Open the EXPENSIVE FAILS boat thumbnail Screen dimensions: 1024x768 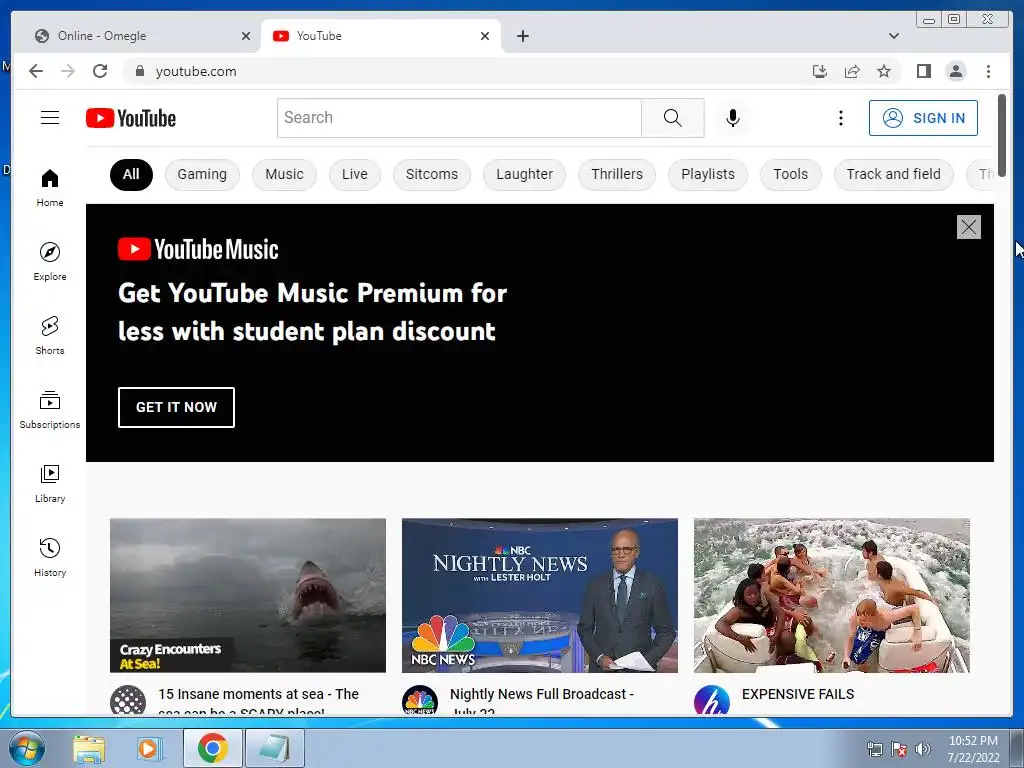(831, 595)
